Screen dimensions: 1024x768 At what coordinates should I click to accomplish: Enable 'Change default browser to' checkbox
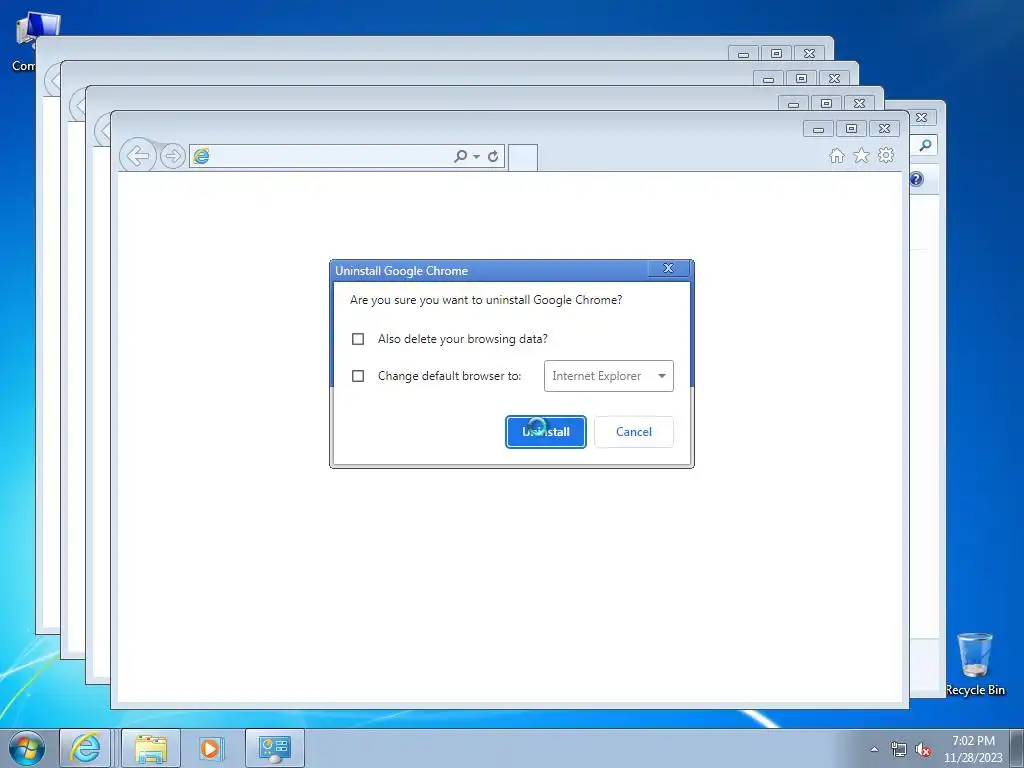[x=358, y=376]
